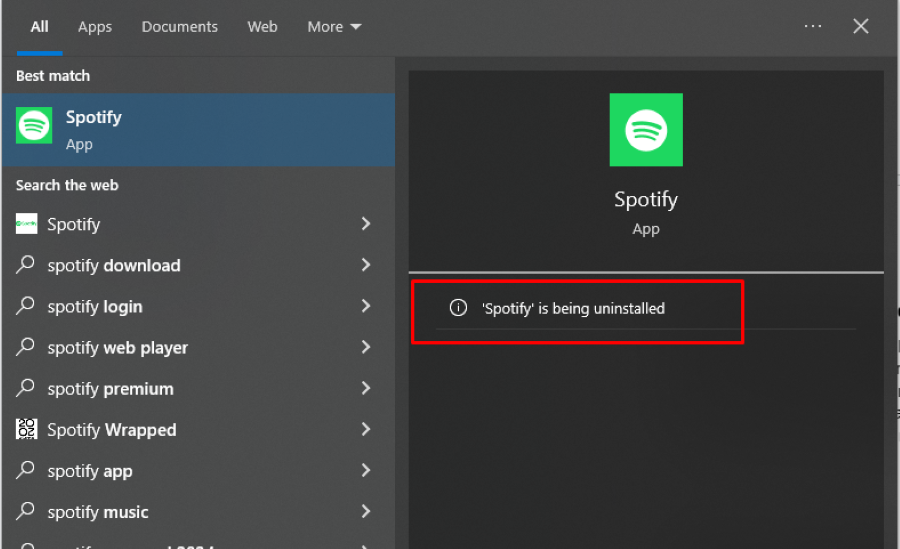Switch to the Web tab
This screenshot has height=549, width=900.
tap(262, 27)
